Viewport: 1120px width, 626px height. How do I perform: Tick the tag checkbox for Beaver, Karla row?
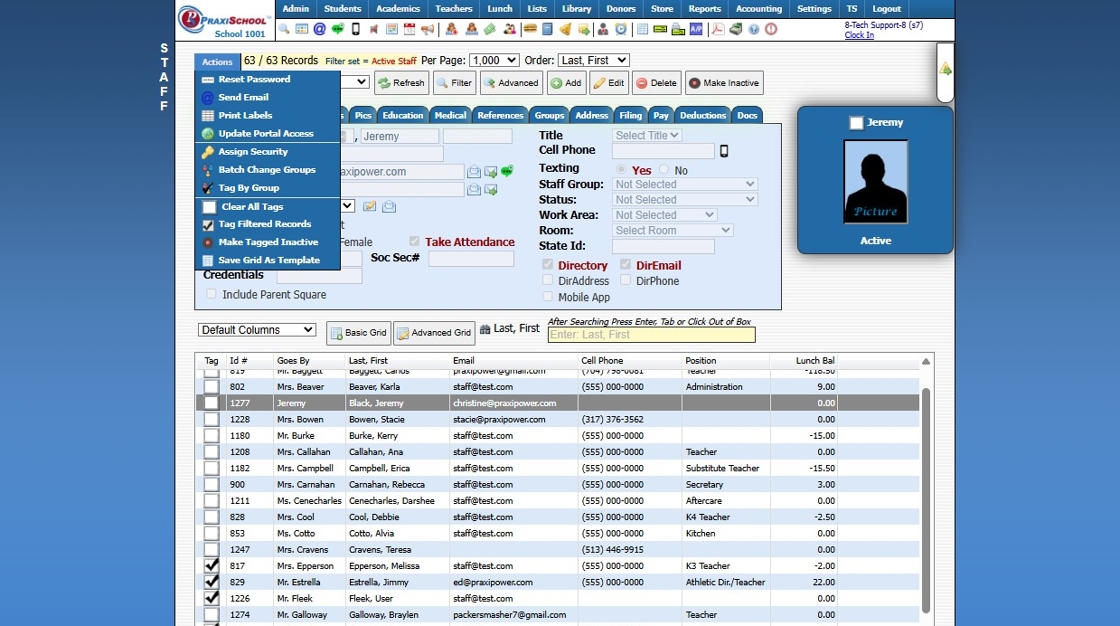211,387
